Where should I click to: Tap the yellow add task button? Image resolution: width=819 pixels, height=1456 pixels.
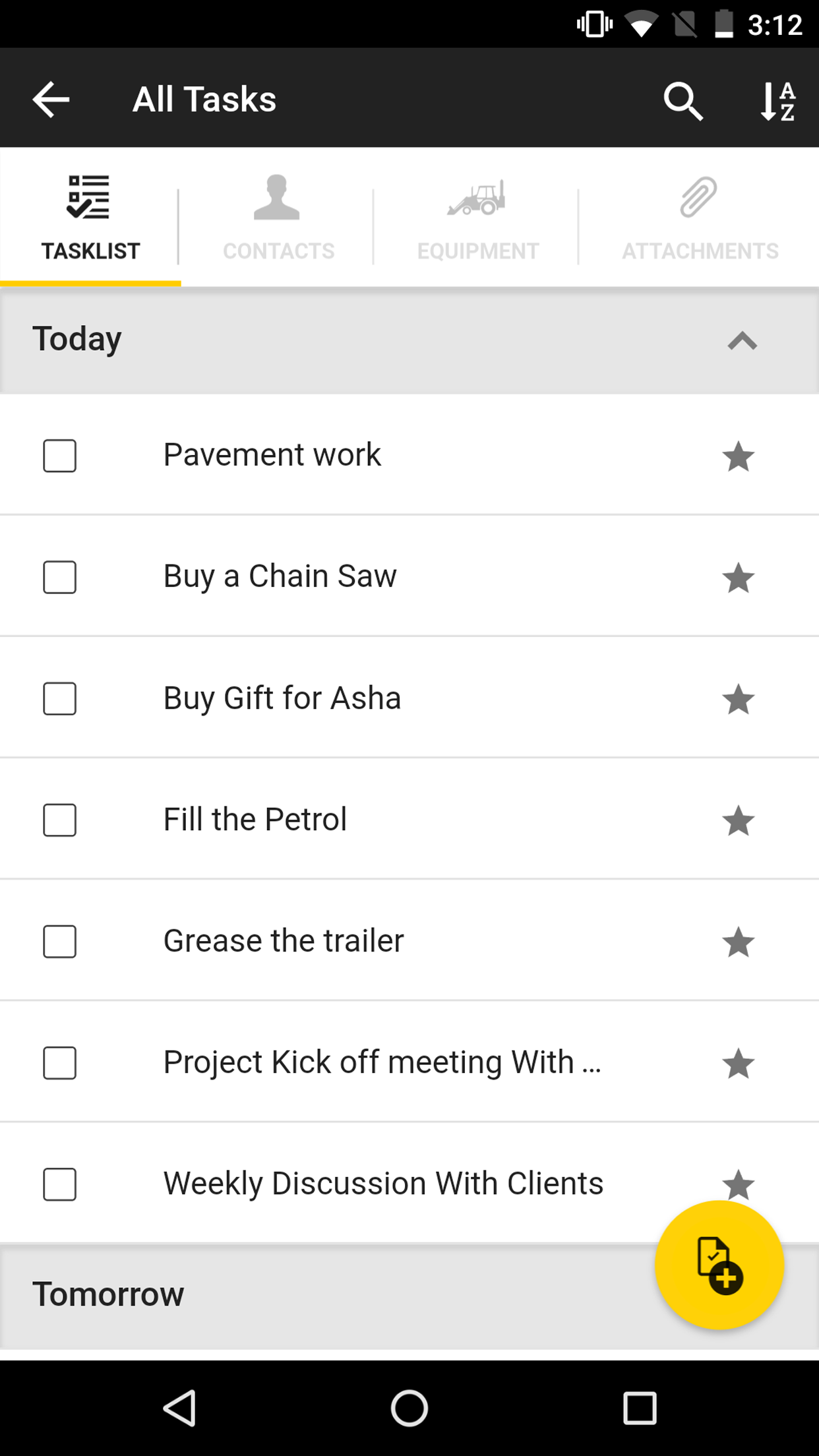719,1265
